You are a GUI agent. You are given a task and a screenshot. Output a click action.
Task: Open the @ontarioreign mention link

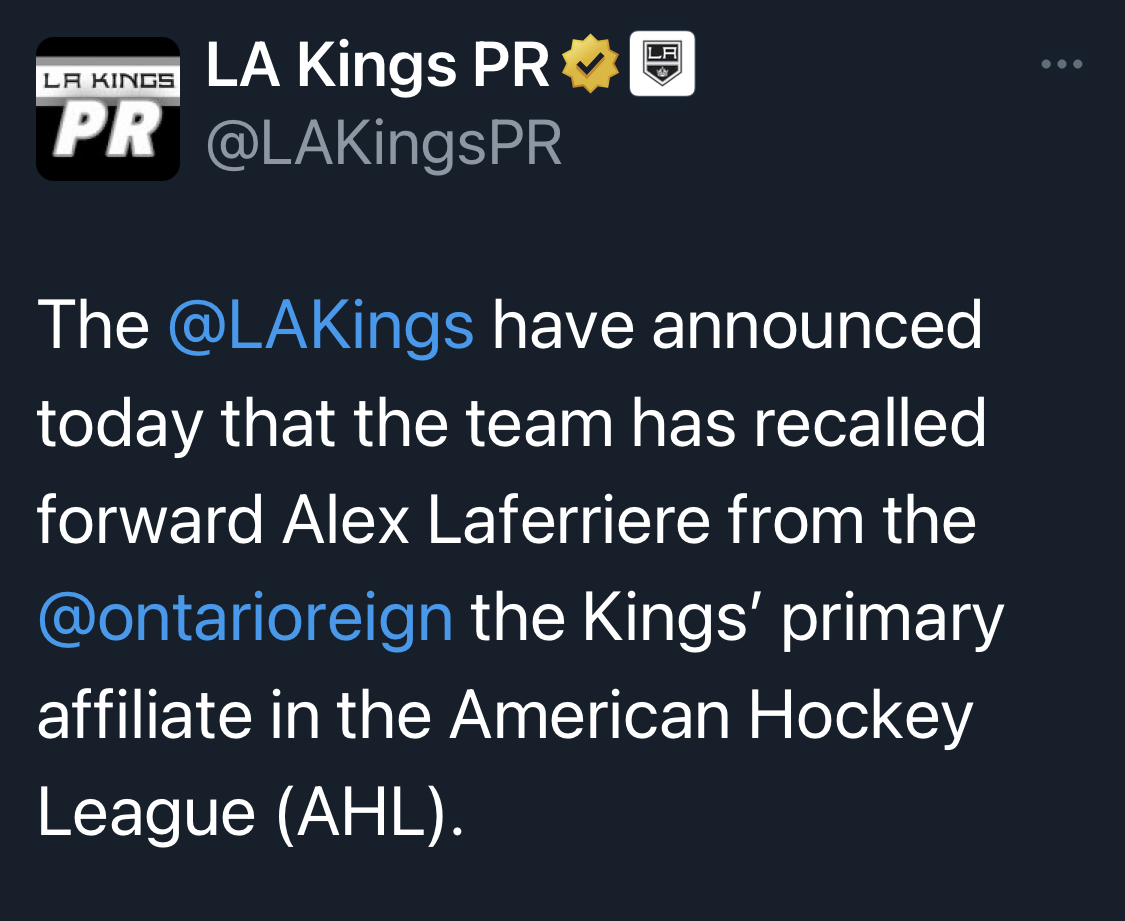245,618
